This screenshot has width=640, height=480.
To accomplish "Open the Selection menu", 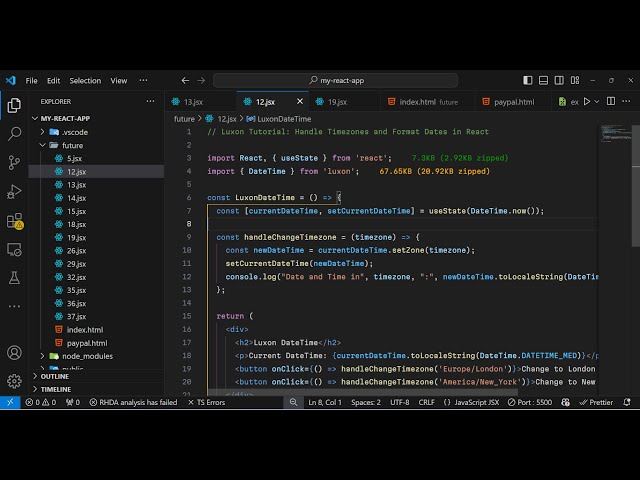I will pos(85,80).
